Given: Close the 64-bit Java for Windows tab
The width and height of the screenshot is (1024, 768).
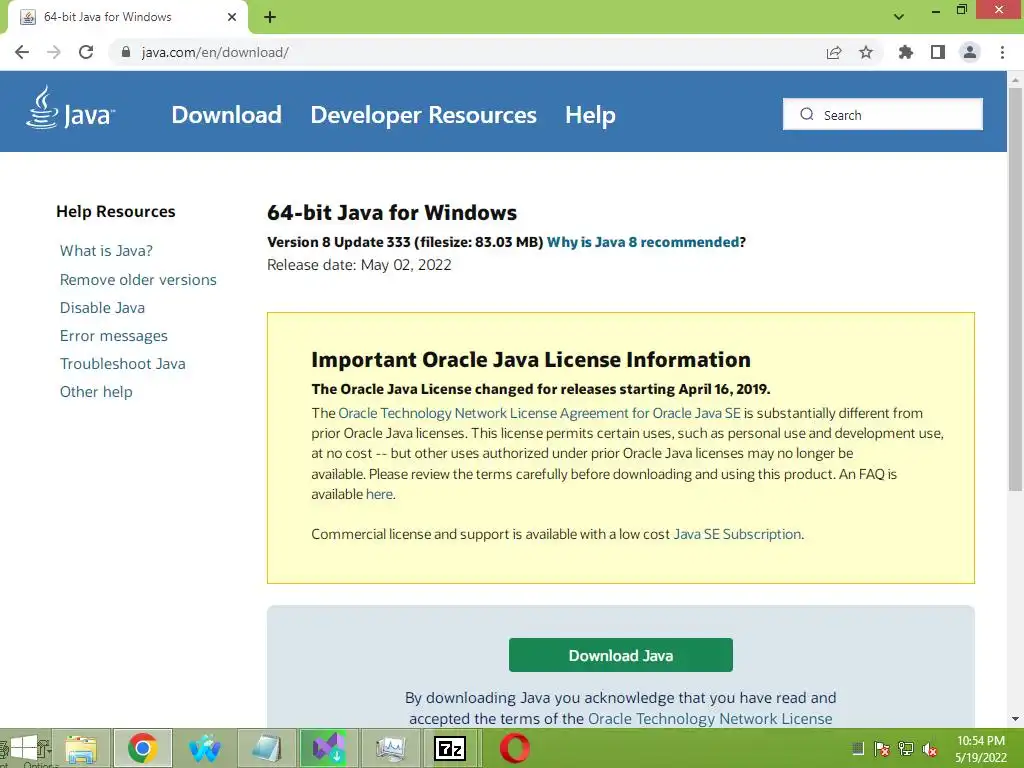Looking at the screenshot, I should pos(232,17).
